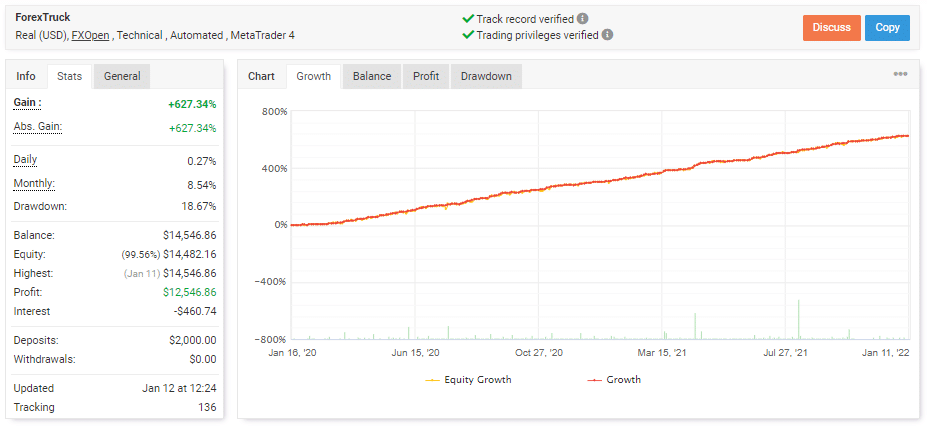Click the $12,546.86 Profit value
Screen dimensions: 927x426
coord(190,292)
